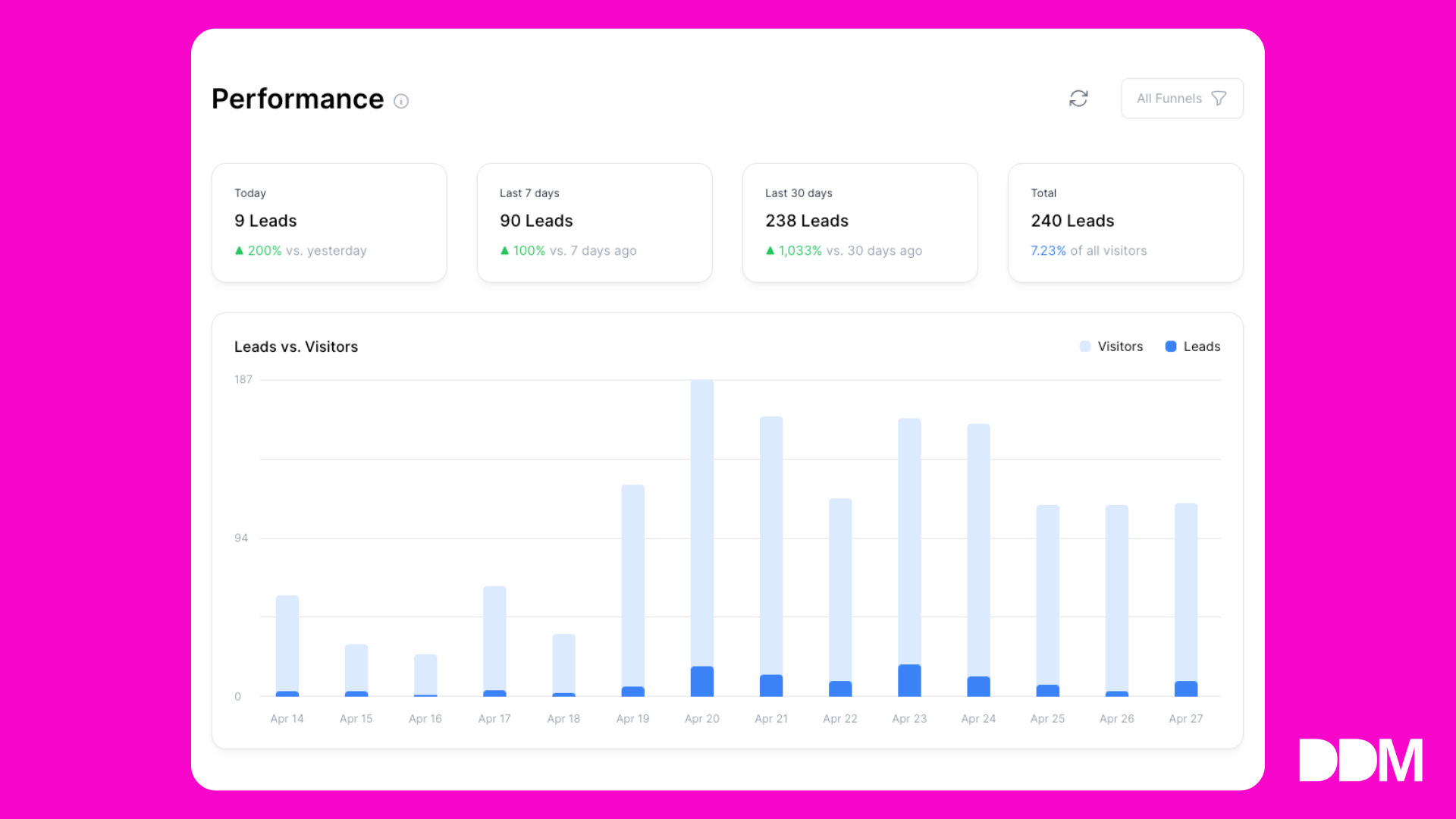The width and height of the screenshot is (1456, 819).
Task: Select the Total 240 Leads card
Action: tap(1125, 222)
